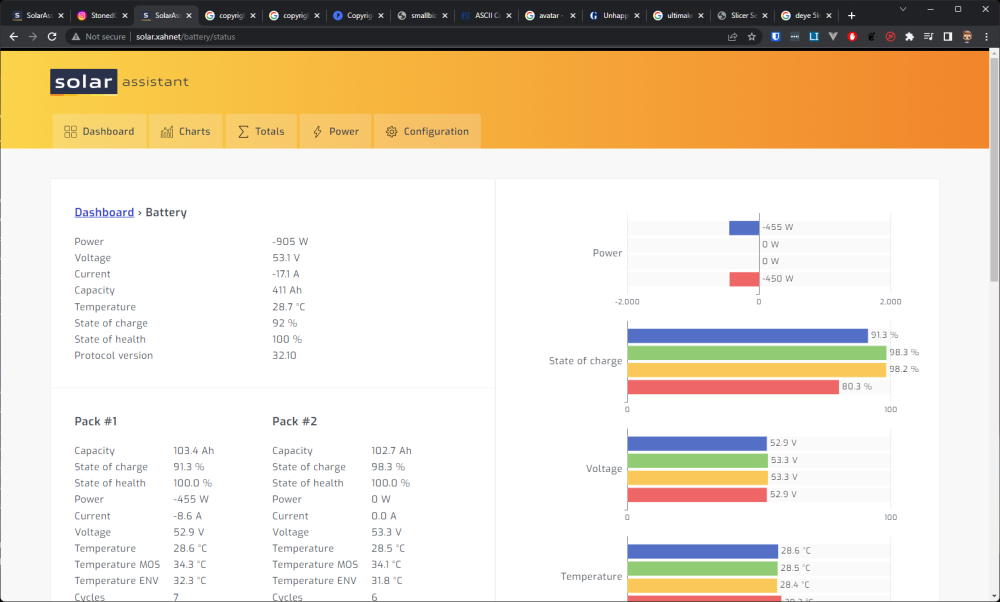
Task: Go to the Power tab
Action: click(x=335, y=131)
